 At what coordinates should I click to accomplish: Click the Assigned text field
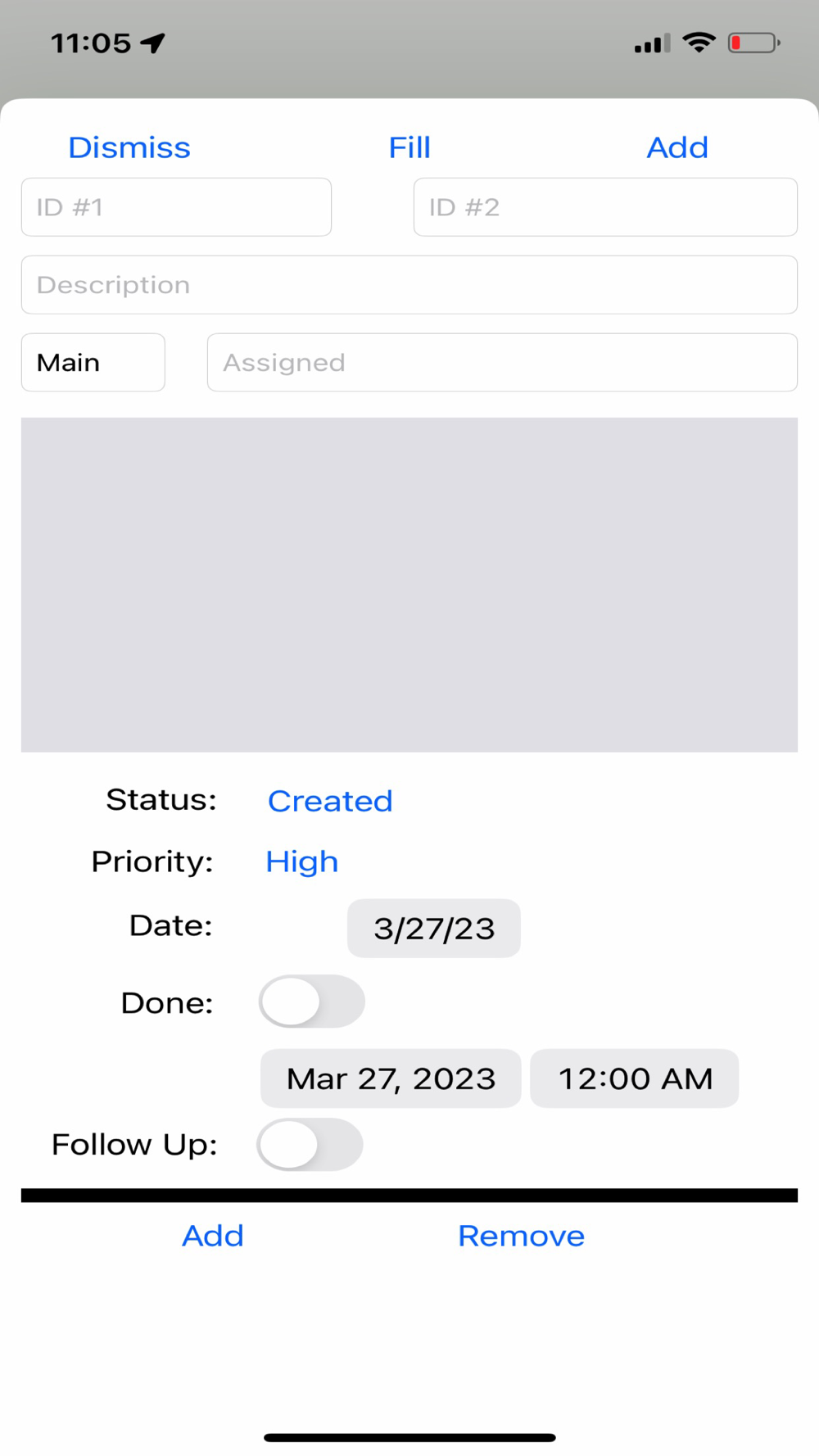502,362
